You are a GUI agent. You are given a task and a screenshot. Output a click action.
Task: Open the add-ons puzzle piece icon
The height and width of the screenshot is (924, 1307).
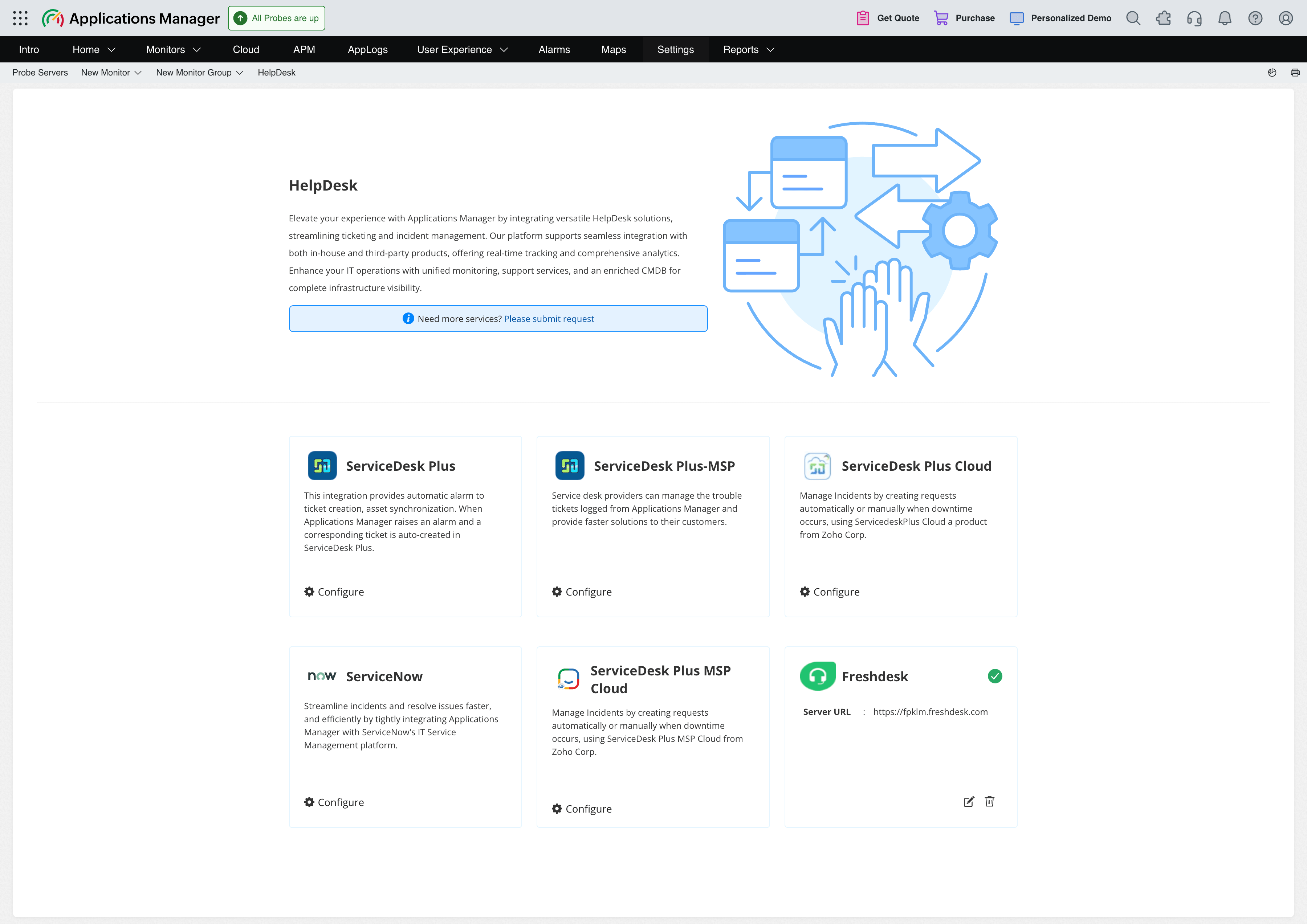(x=1164, y=18)
